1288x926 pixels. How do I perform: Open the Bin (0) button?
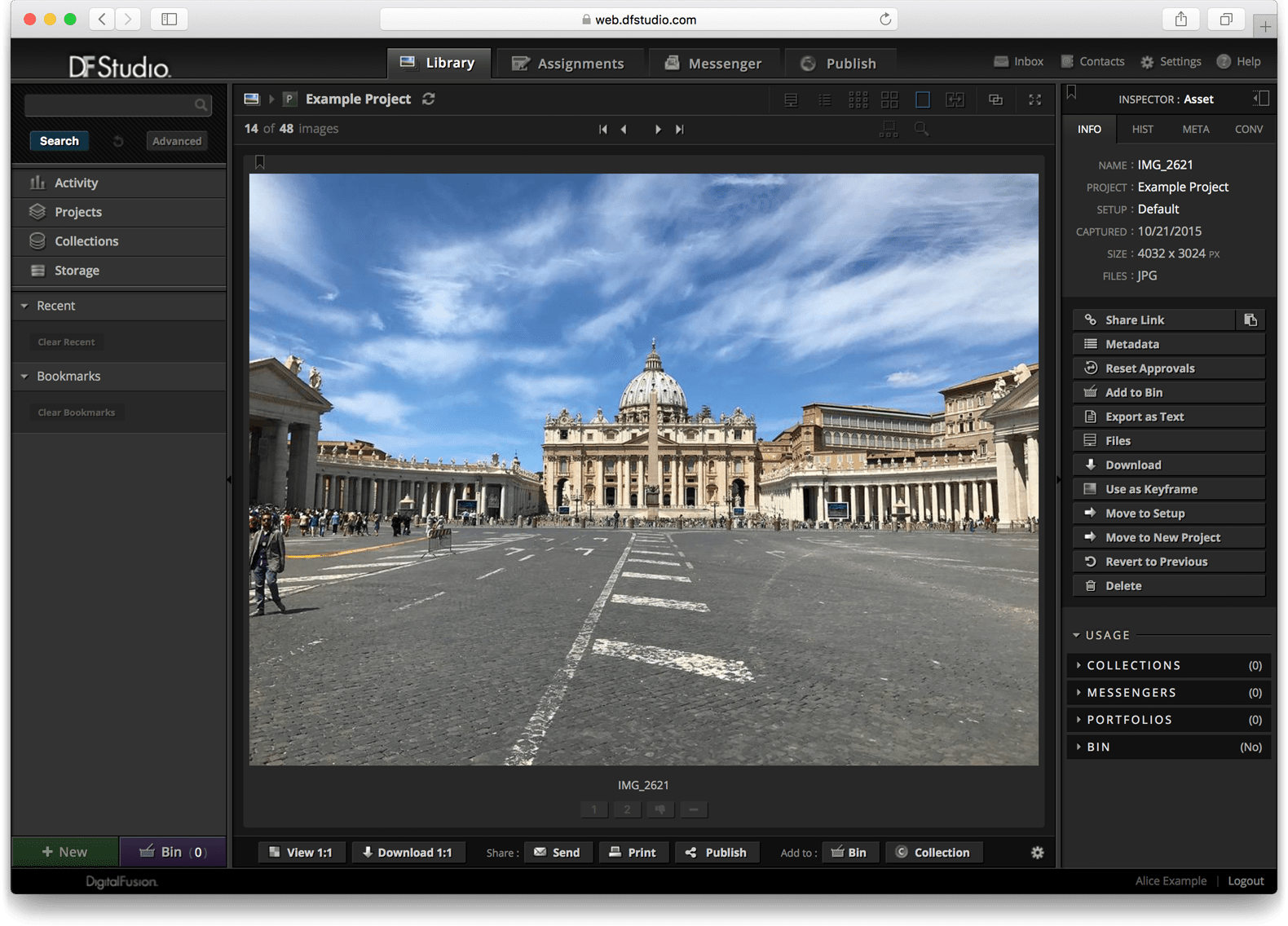coord(173,852)
